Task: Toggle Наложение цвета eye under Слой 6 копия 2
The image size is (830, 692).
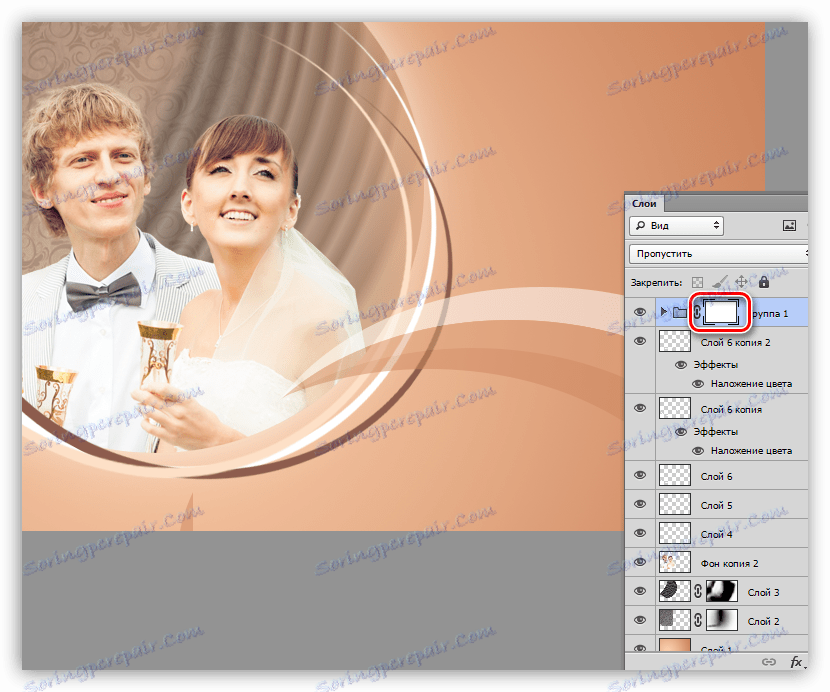Action: tap(698, 383)
